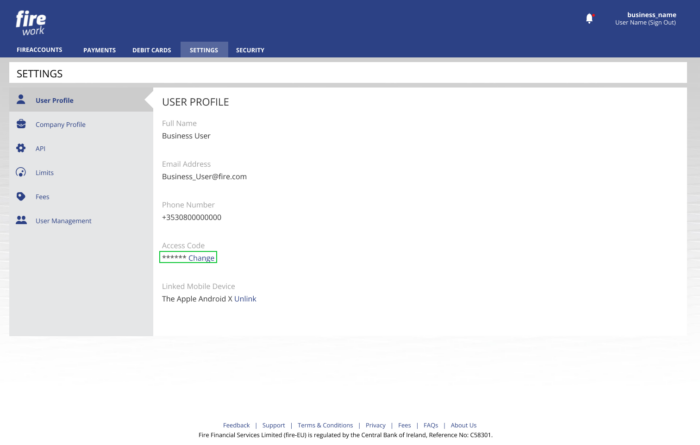The width and height of the screenshot is (700, 445).
Task: Switch to the Payments tab
Action: click(99, 50)
